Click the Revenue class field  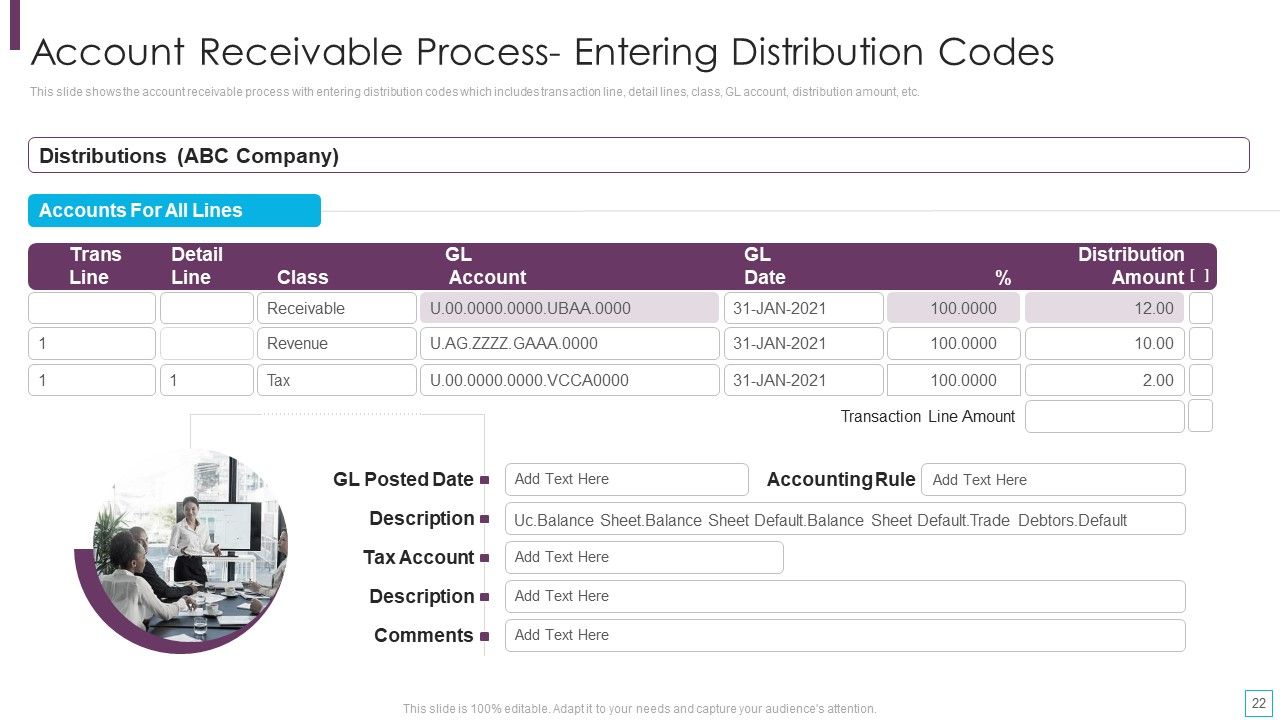coord(337,343)
